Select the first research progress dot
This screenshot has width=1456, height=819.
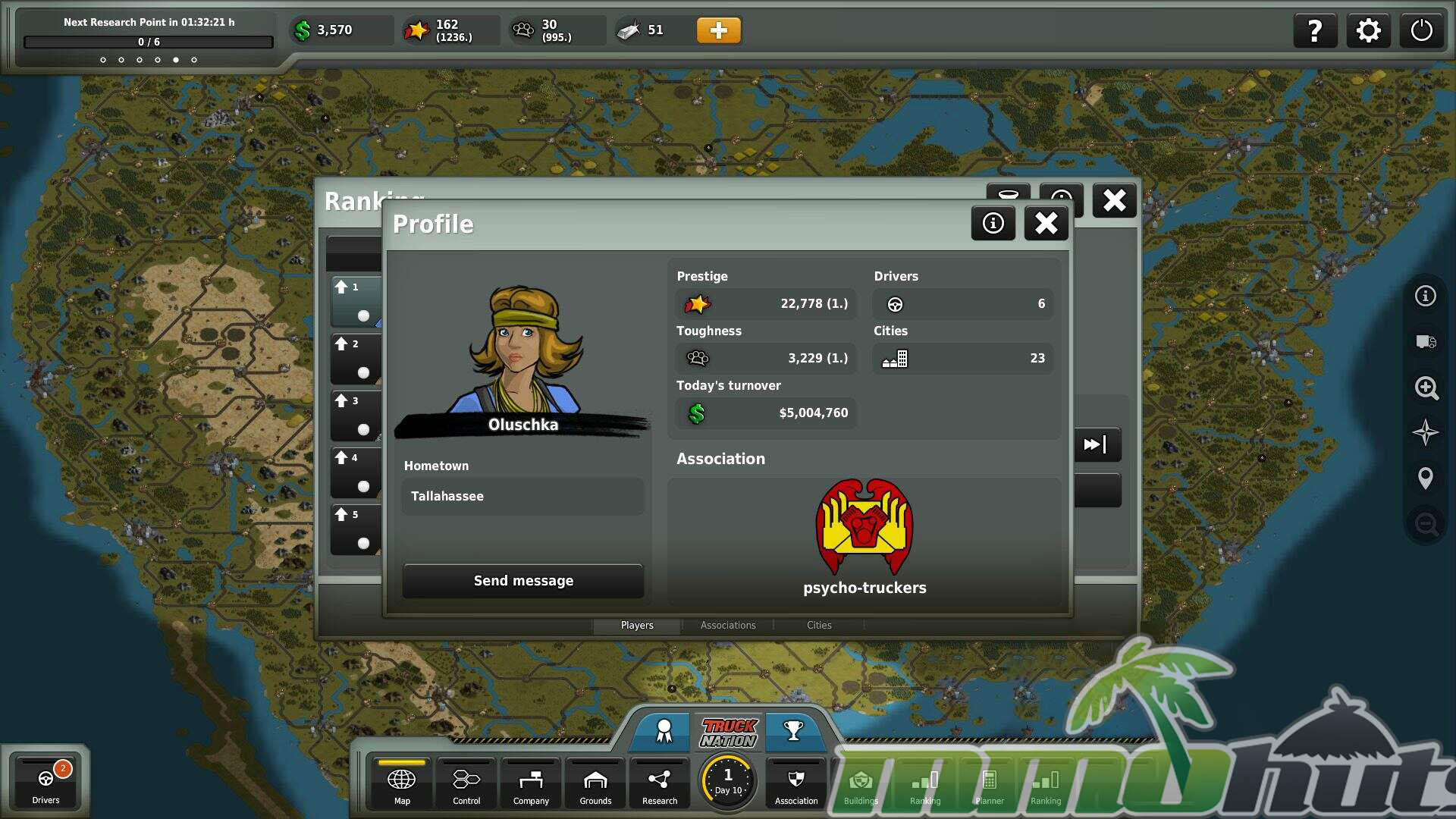[x=103, y=60]
